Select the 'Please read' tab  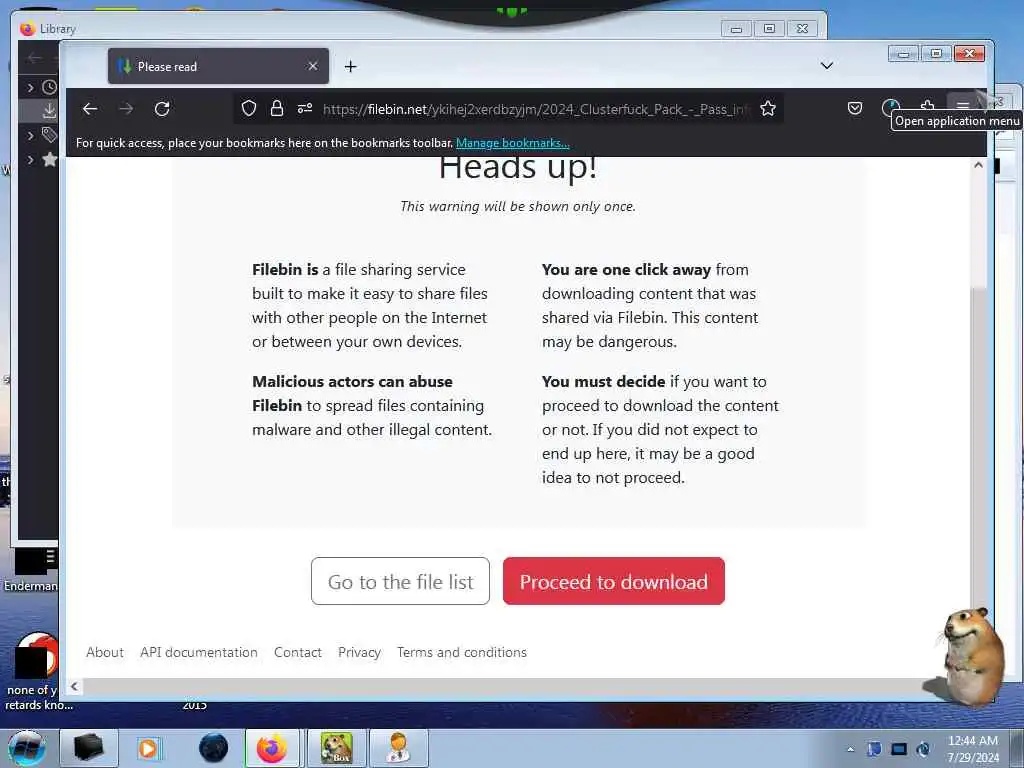point(218,66)
